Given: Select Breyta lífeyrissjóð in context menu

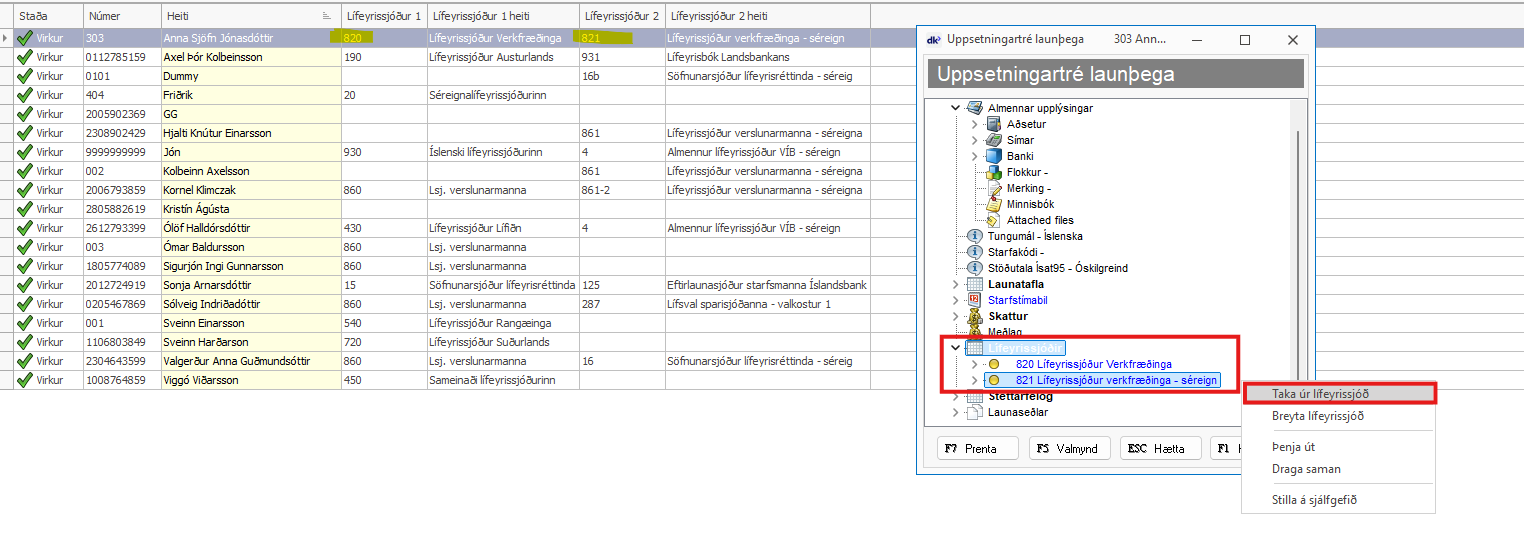Looking at the screenshot, I should click(x=1317, y=416).
